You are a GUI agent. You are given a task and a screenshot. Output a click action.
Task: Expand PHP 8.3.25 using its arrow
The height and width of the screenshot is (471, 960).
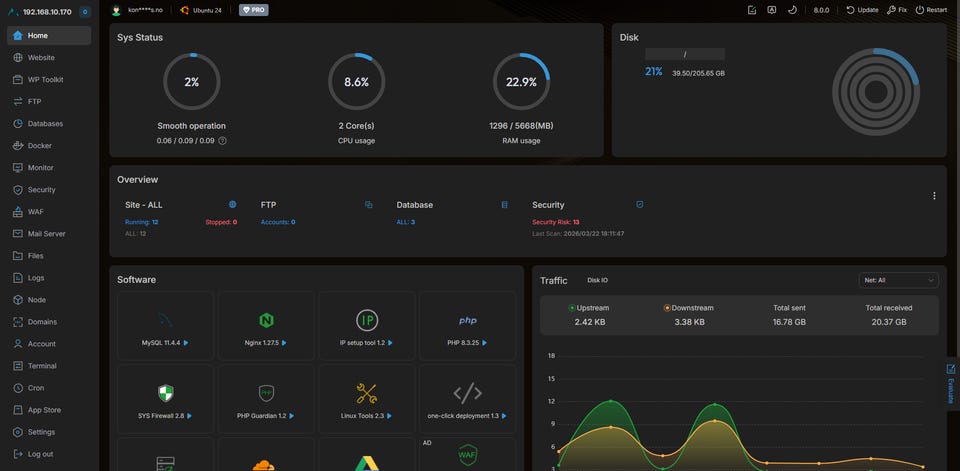click(x=485, y=343)
